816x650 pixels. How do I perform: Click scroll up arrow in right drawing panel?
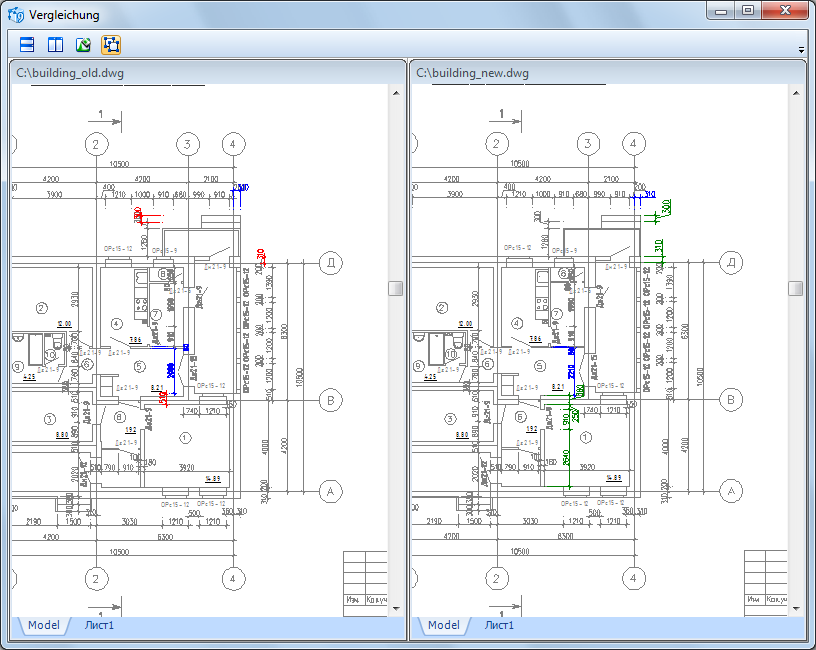point(796,94)
